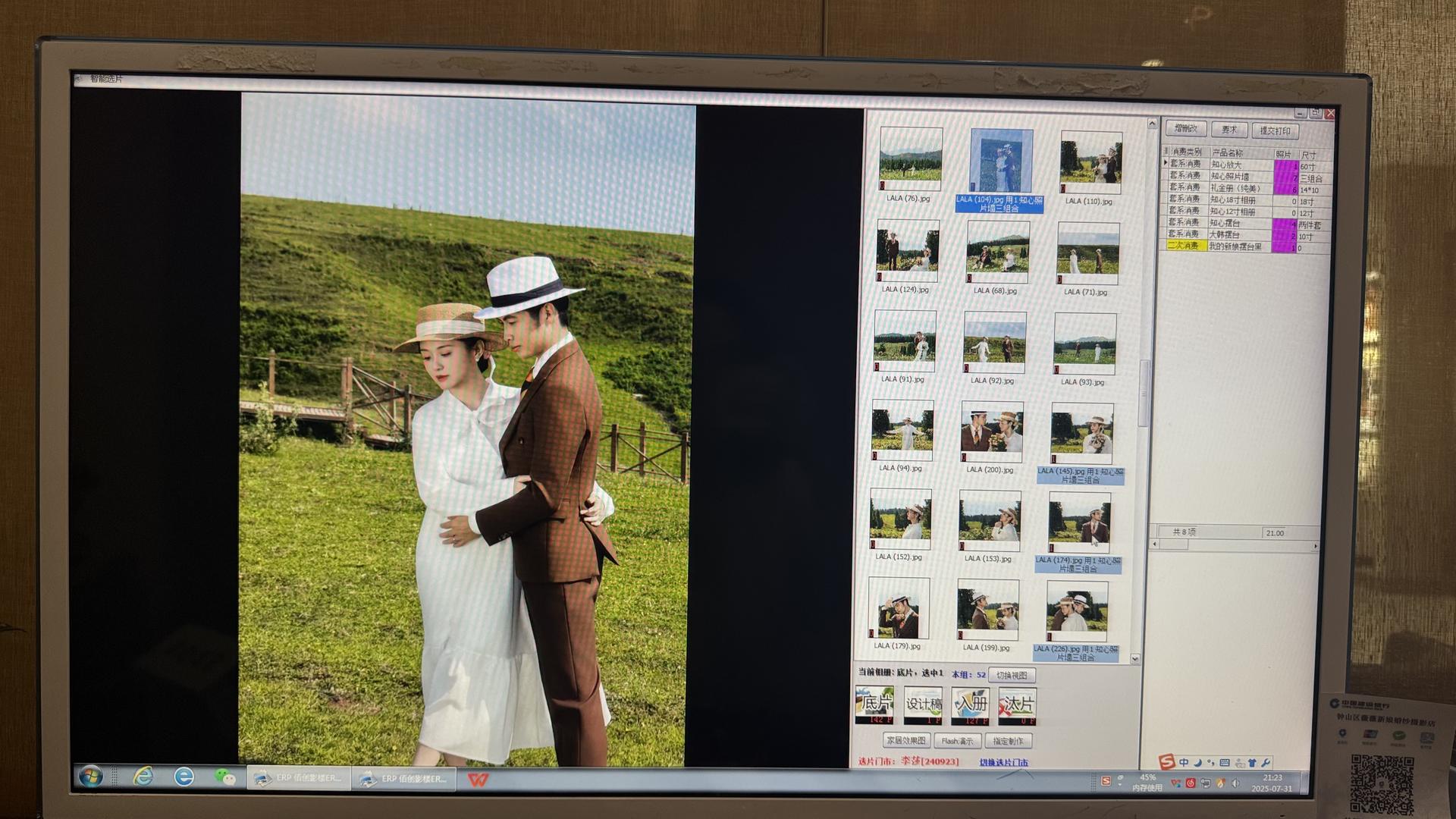Click the moon icon on Sogou bar
Viewport: 1456px width, 819px height.
pyautogui.click(x=1197, y=762)
